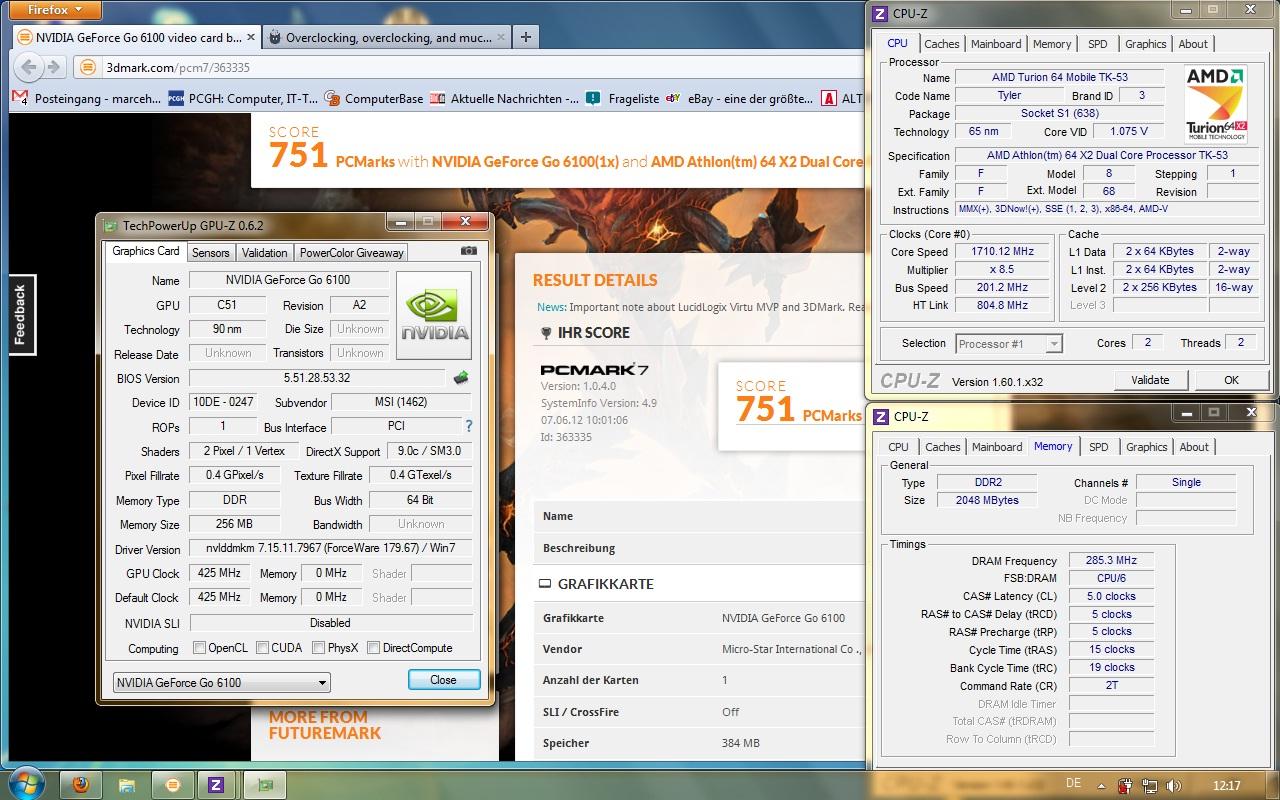
Task: Go back using Firefox back arrow
Action: pyautogui.click(x=29, y=67)
